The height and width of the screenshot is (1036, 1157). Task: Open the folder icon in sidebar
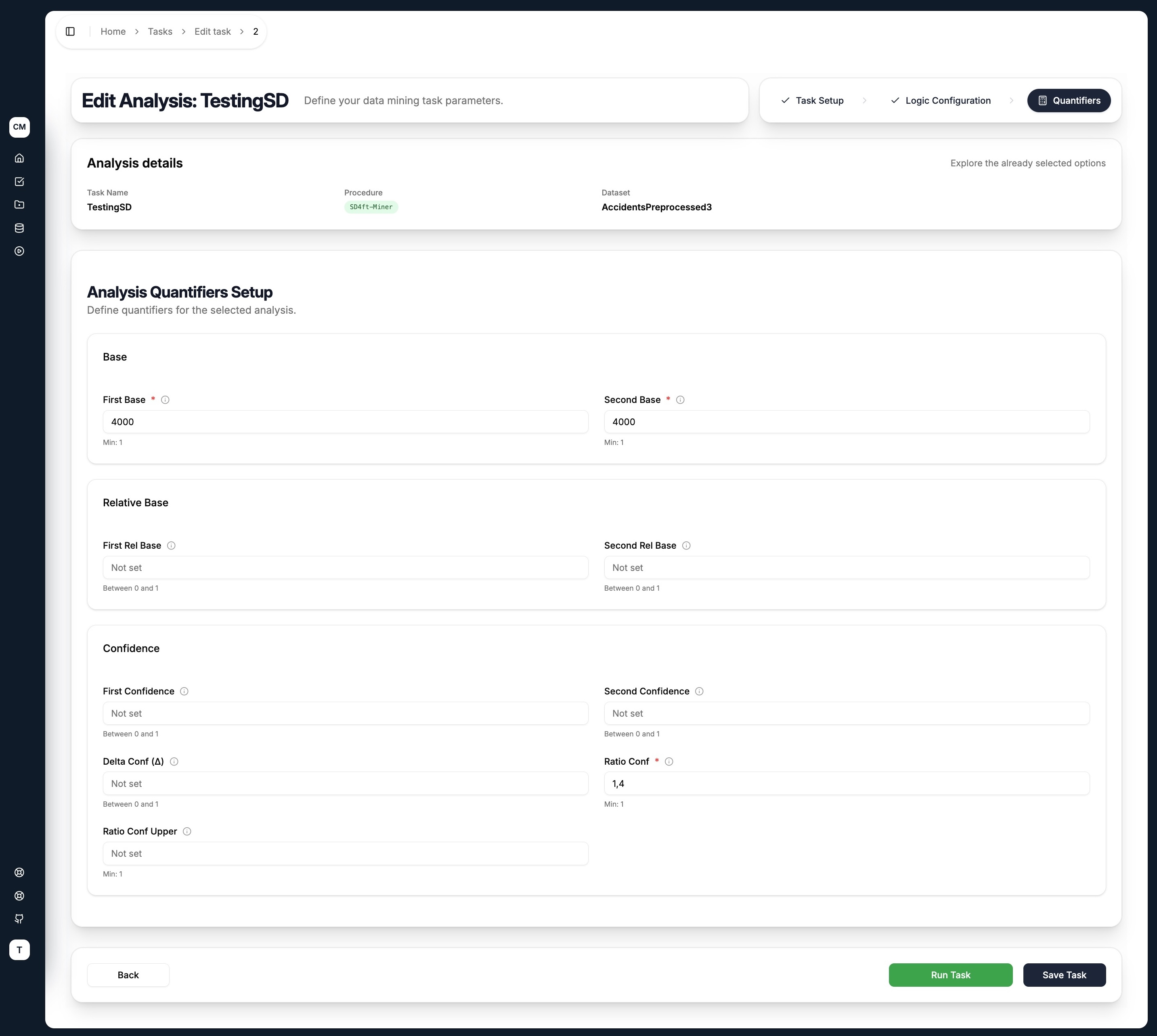pos(19,205)
